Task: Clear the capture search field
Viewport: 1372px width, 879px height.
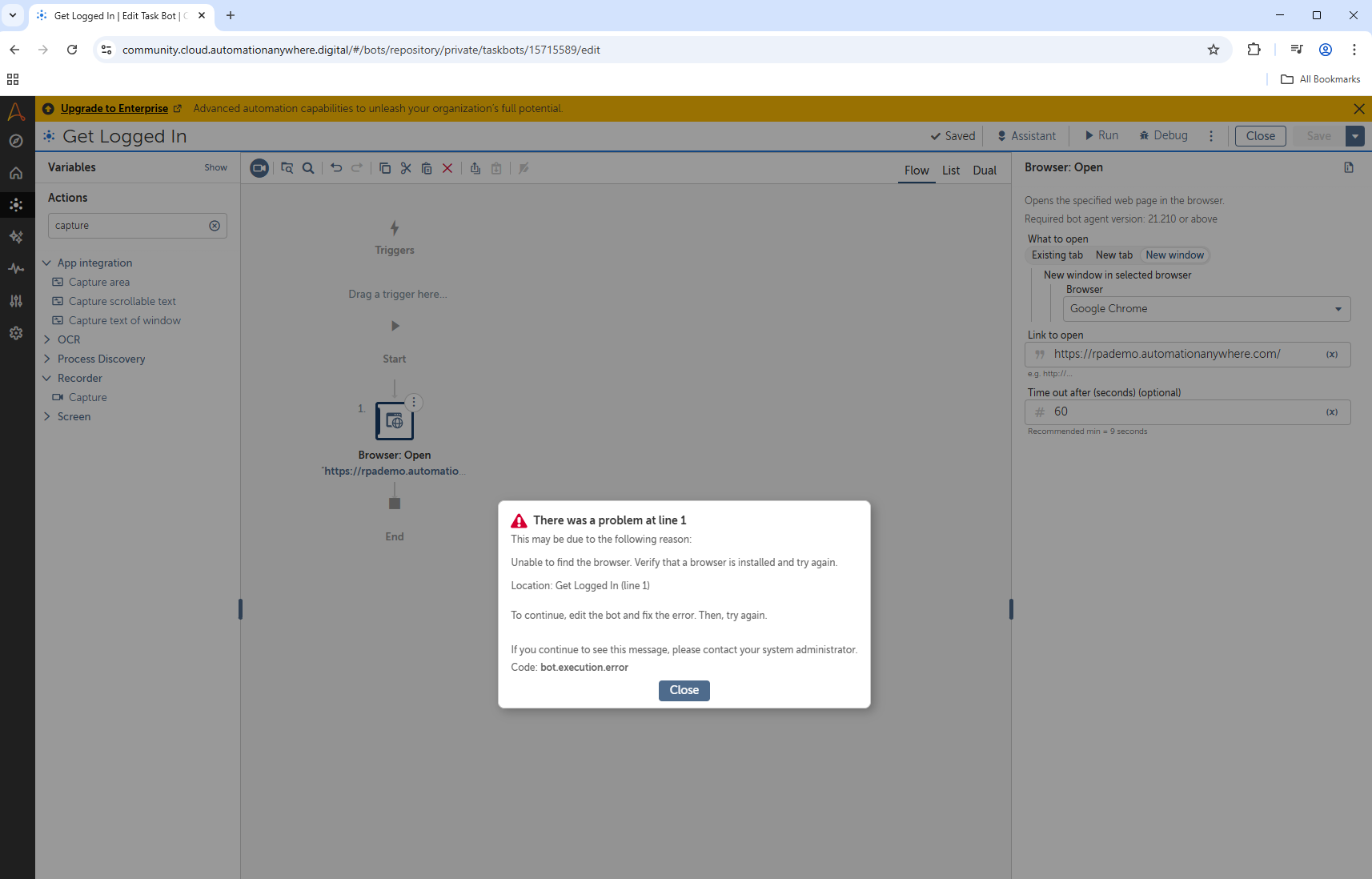Action: point(215,226)
